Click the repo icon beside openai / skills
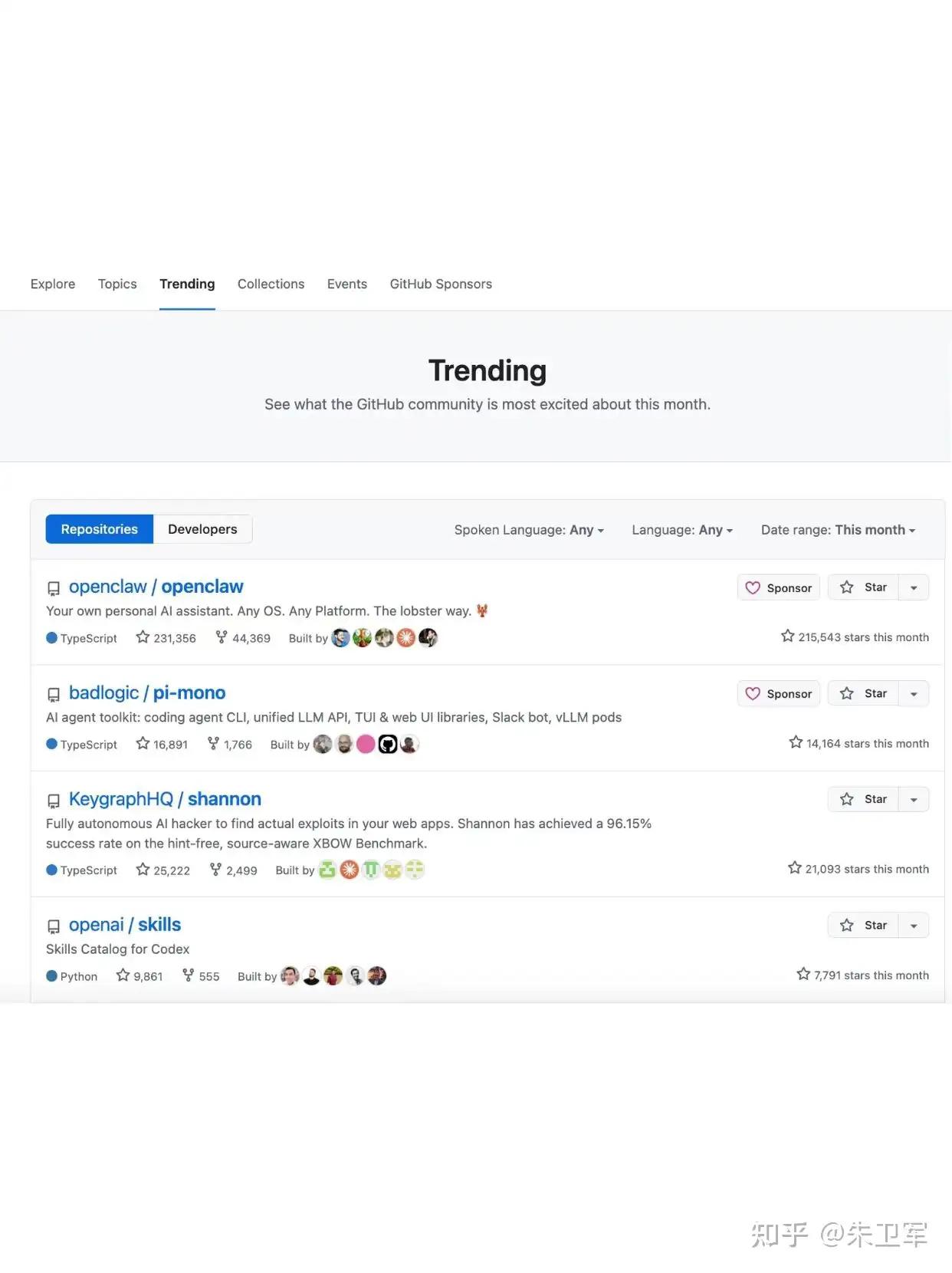Screen dimensions: 952x1273 [54, 927]
